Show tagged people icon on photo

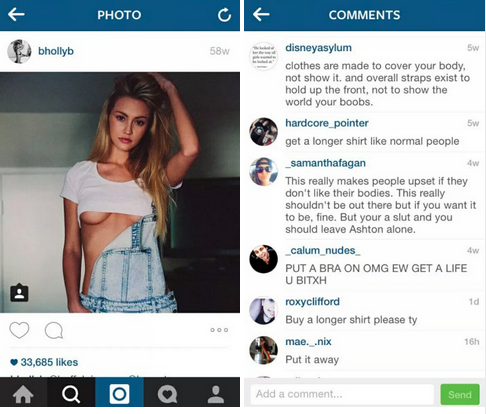pyautogui.click(x=19, y=293)
